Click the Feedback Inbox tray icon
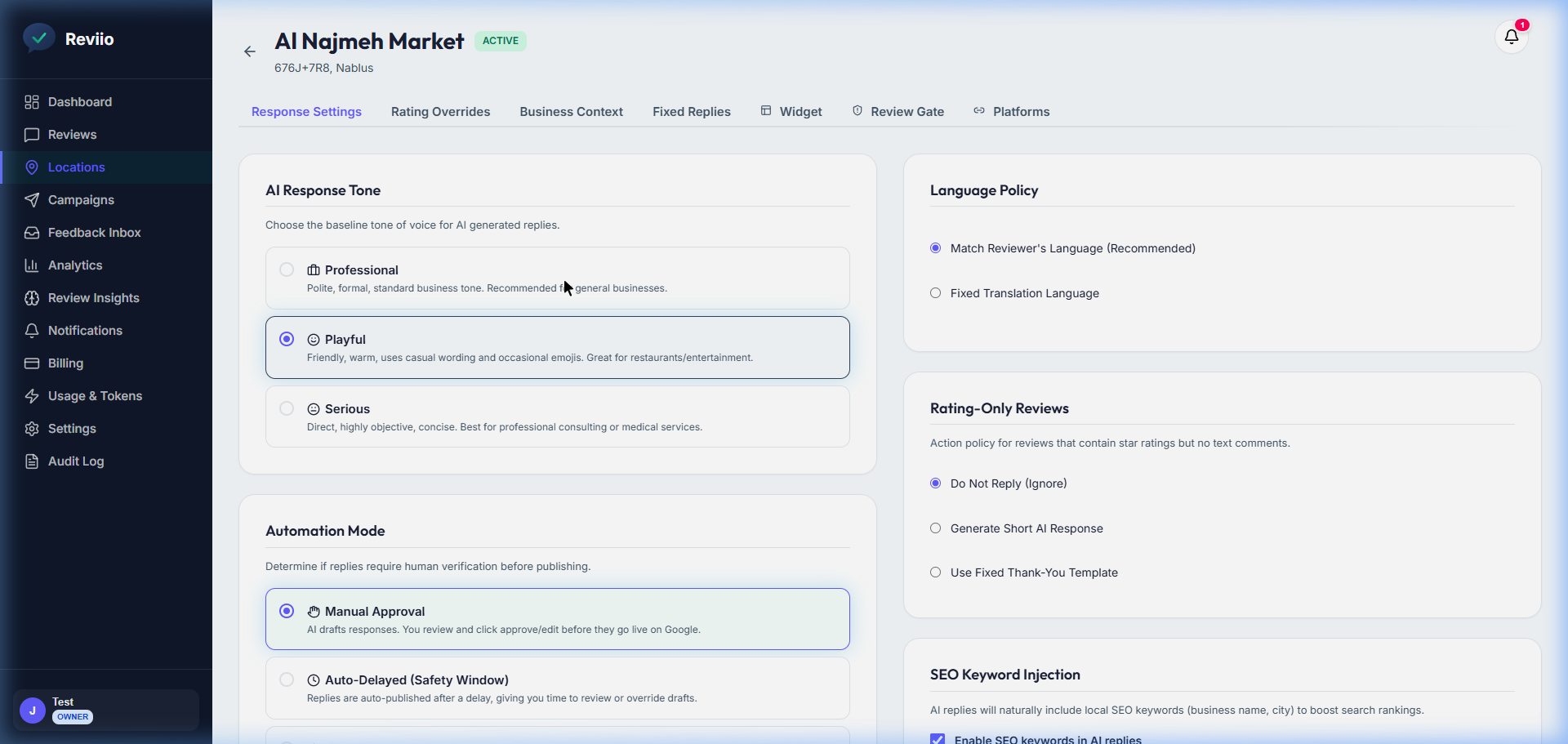This screenshot has width=1568, height=744. 32,233
